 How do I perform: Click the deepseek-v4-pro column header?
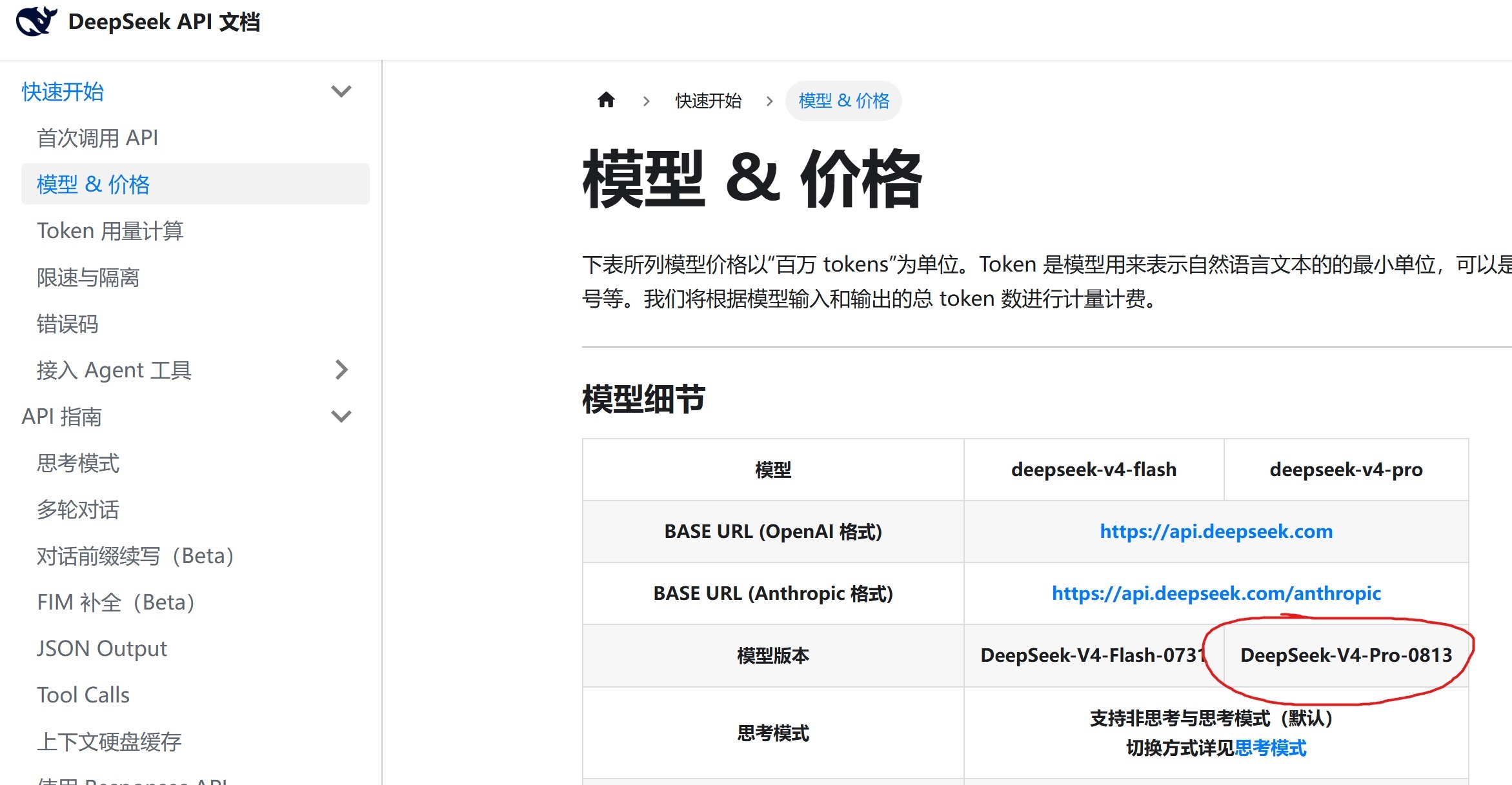[x=1346, y=470]
